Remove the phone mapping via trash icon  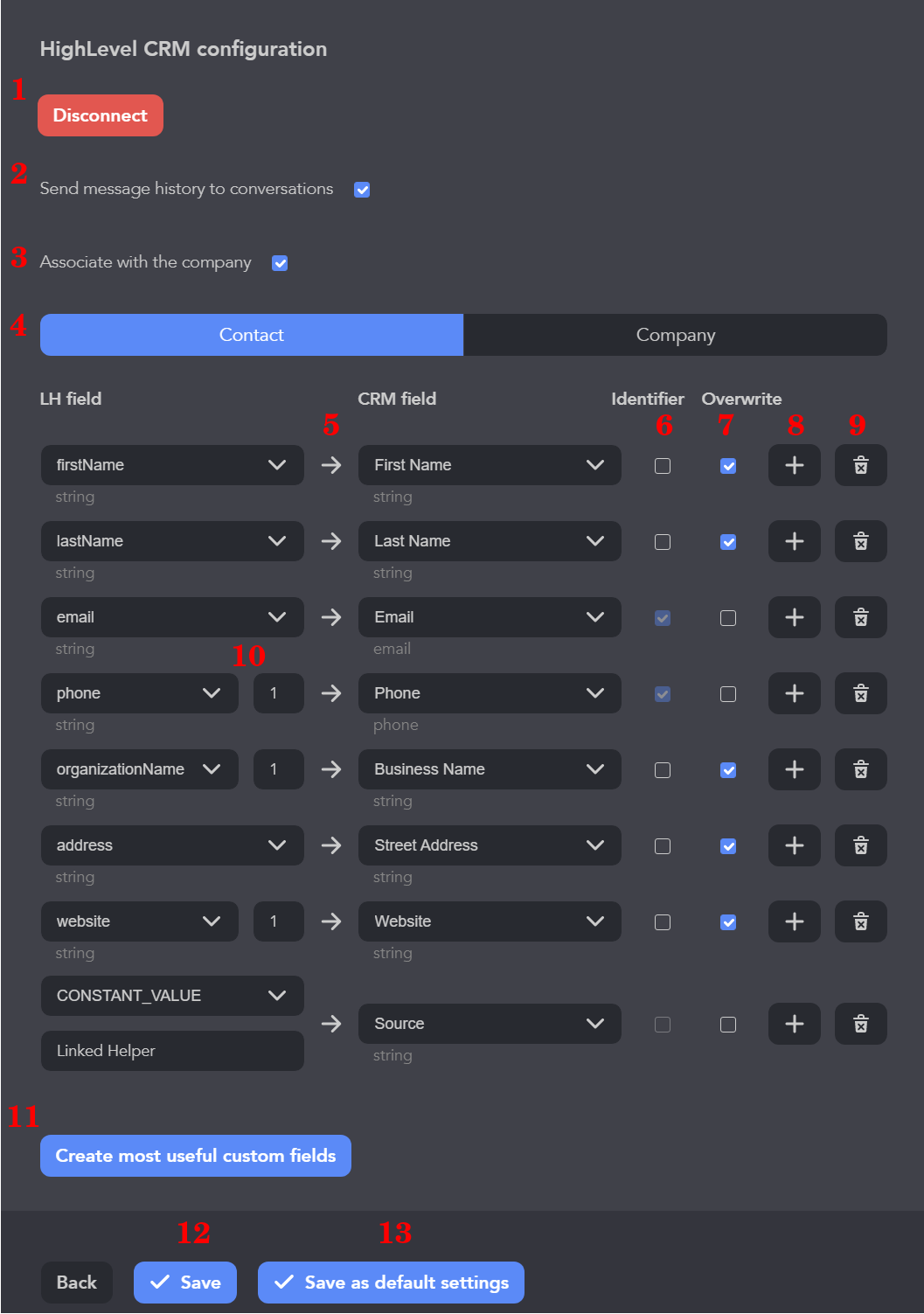860,693
